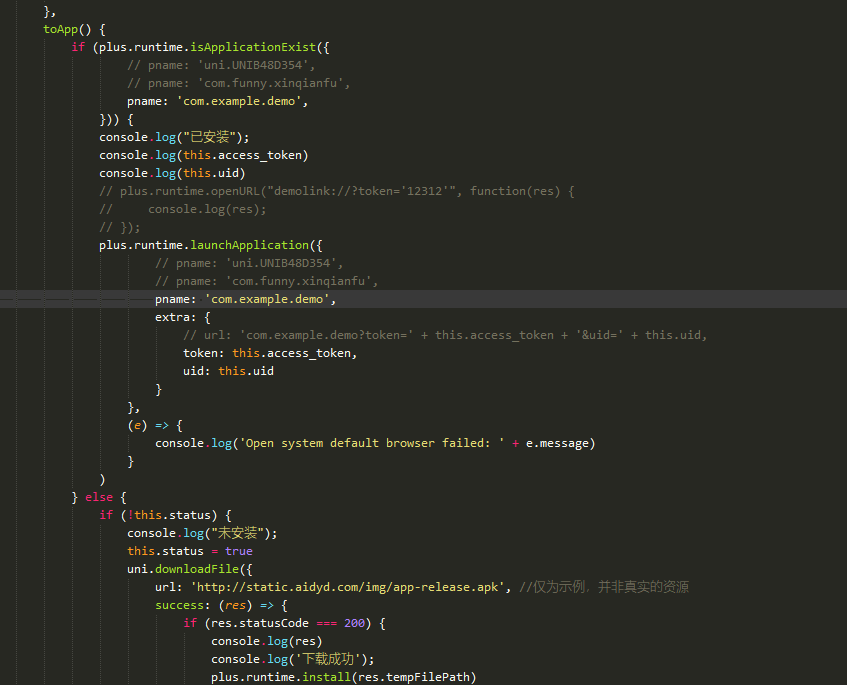The height and width of the screenshot is (685, 847).
Task: Click commented 'com.funny.xinqianfu' line under isApplicationExist
Action: (x=238, y=83)
